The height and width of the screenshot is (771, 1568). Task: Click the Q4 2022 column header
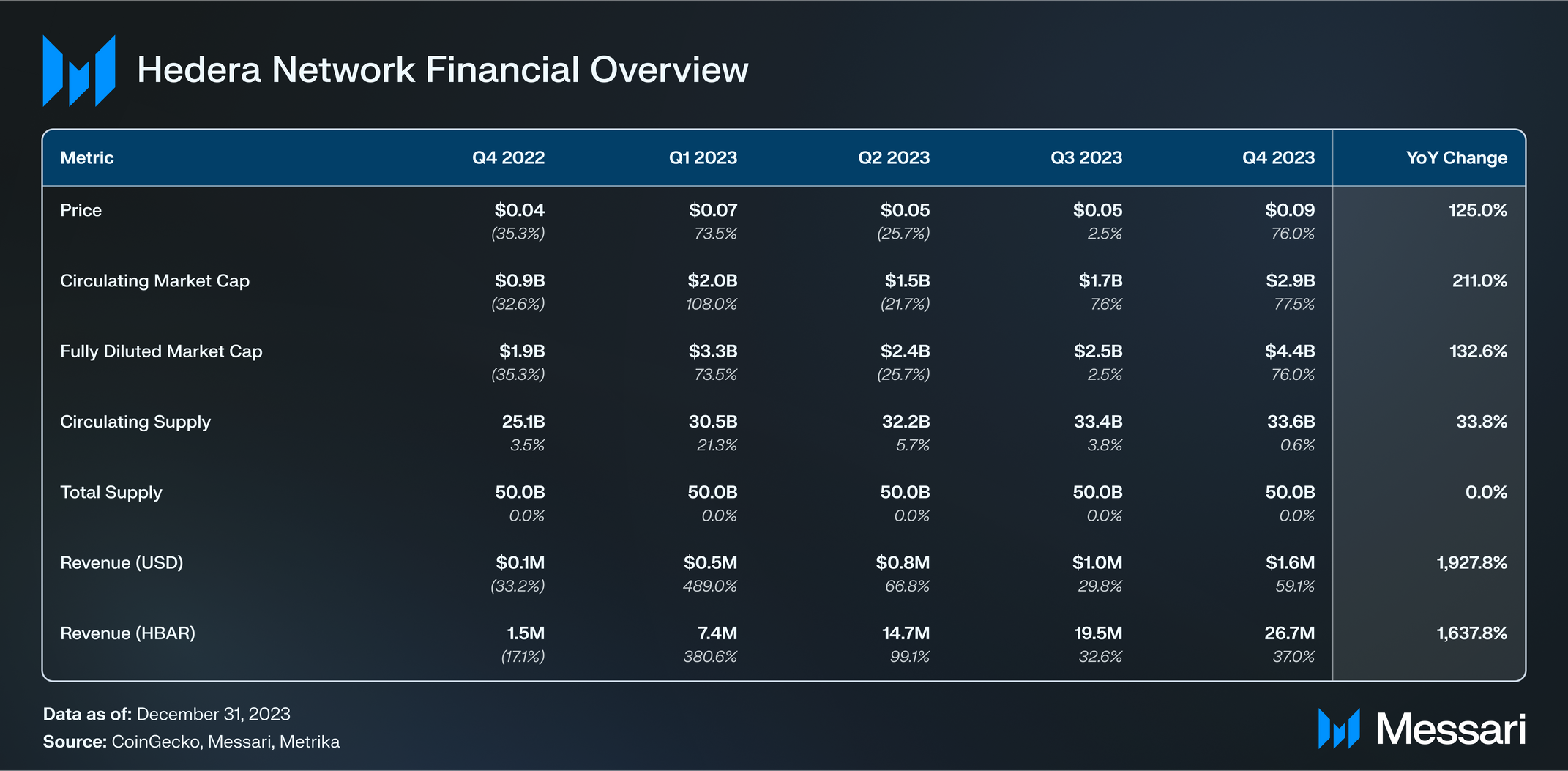click(508, 158)
